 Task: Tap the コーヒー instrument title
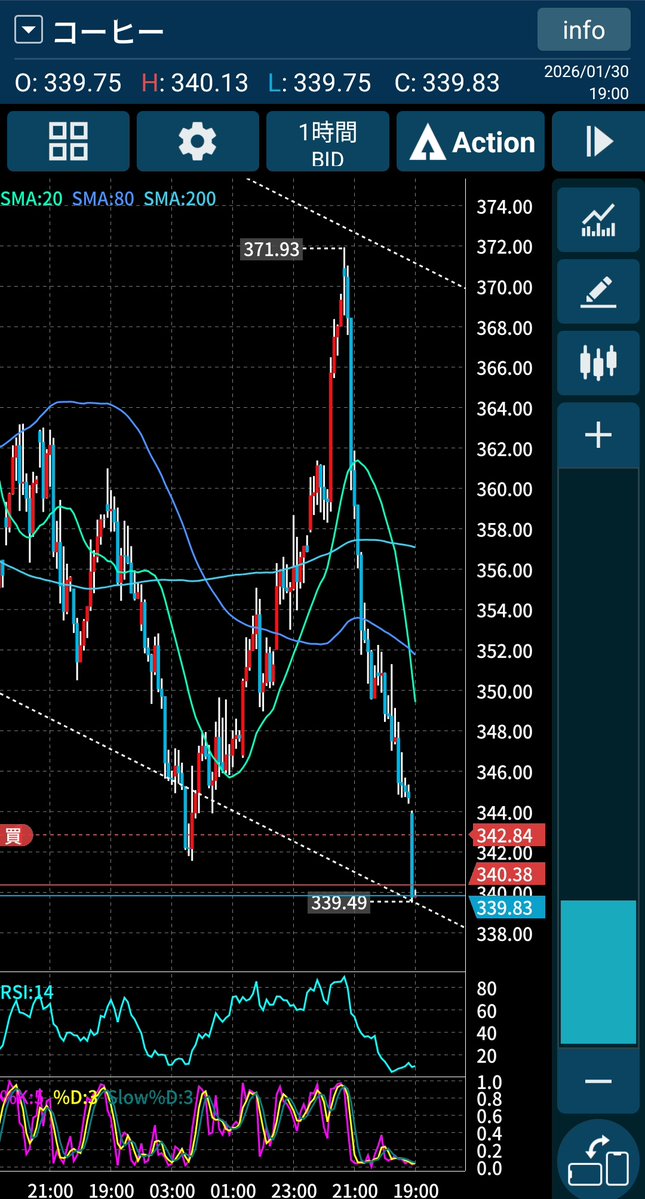(x=108, y=32)
